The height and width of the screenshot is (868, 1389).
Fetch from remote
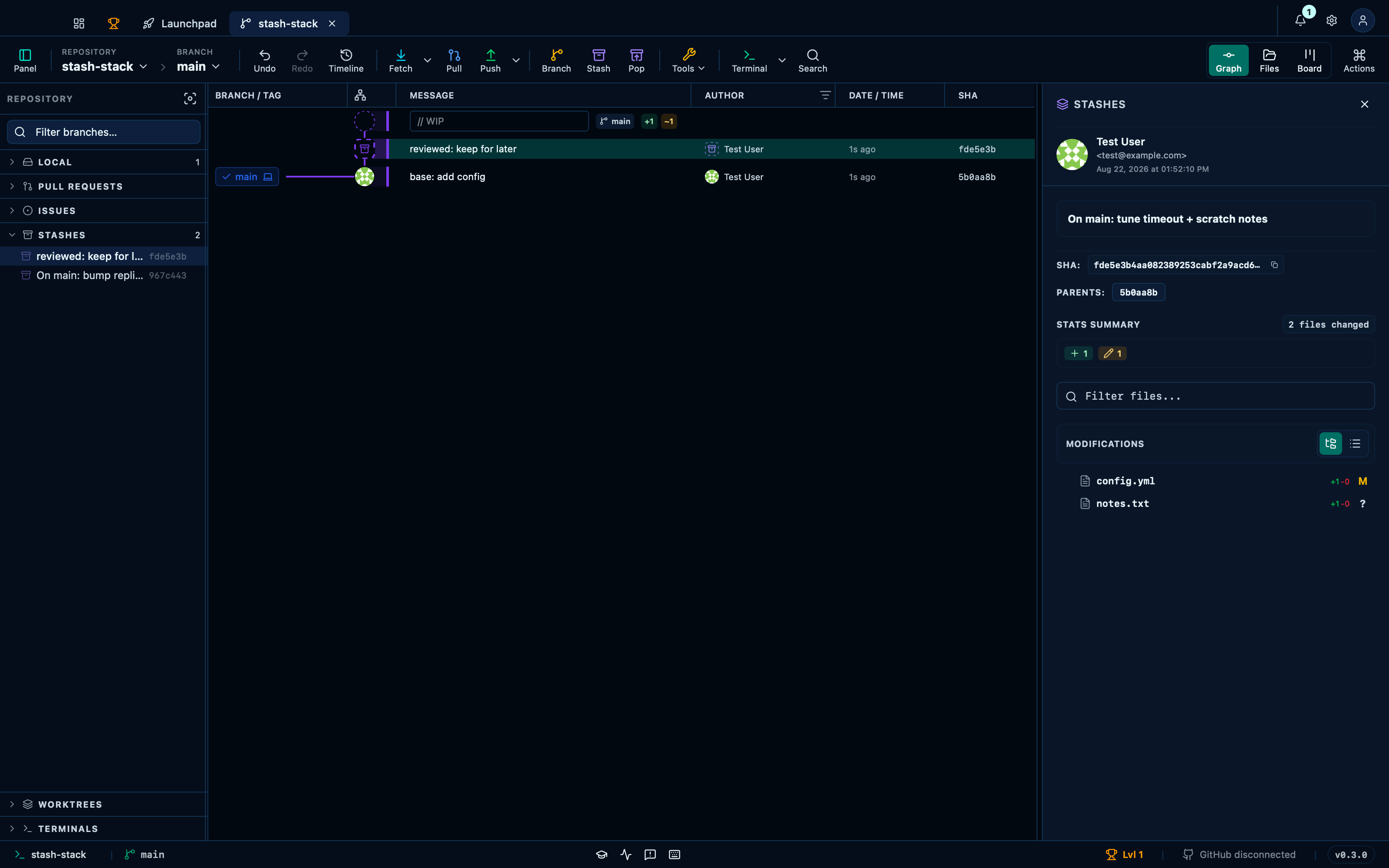[x=401, y=60]
